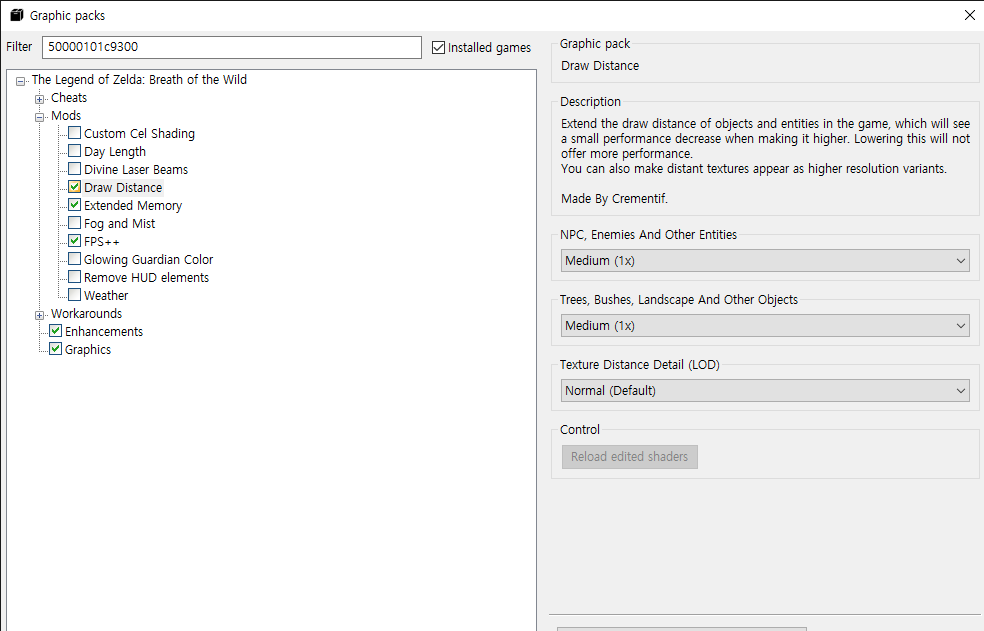The image size is (984, 631).
Task: Select the Draw Distance tree label
Action: click(x=123, y=188)
